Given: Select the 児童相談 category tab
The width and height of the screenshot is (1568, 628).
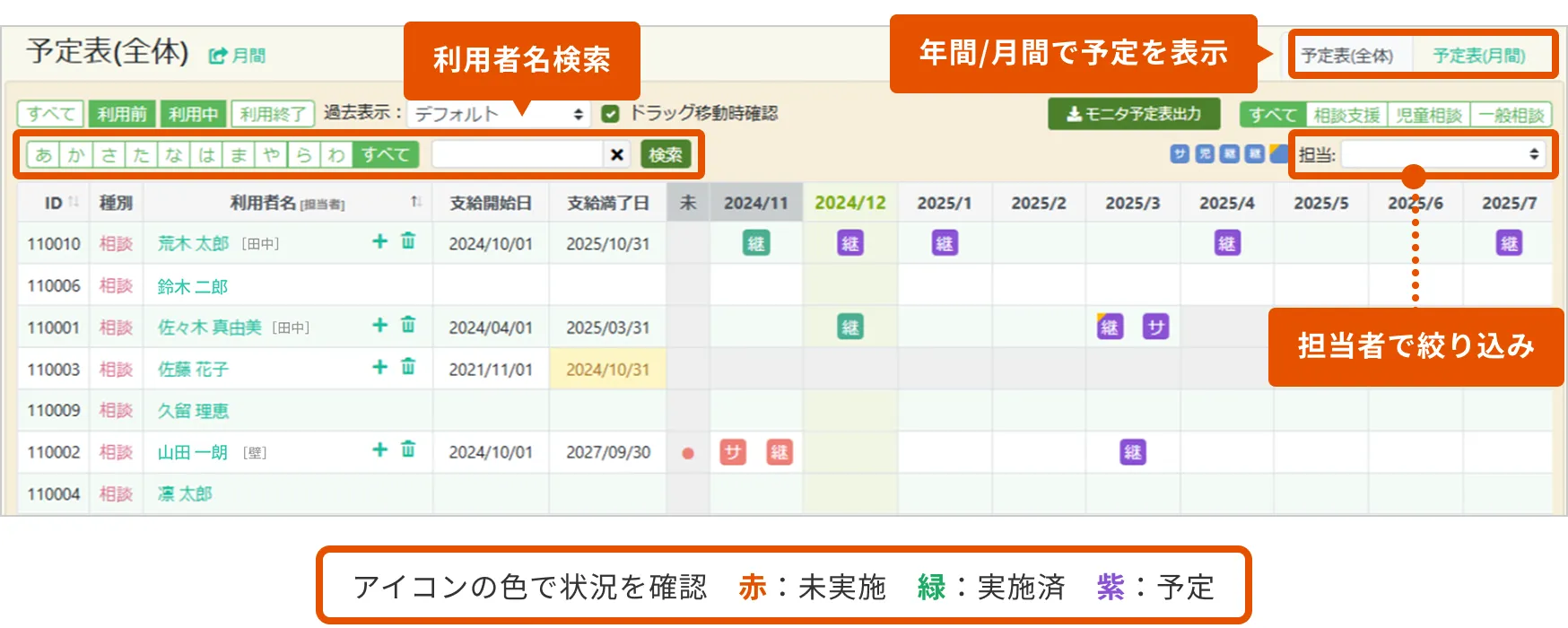Looking at the screenshot, I should (1428, 115).
